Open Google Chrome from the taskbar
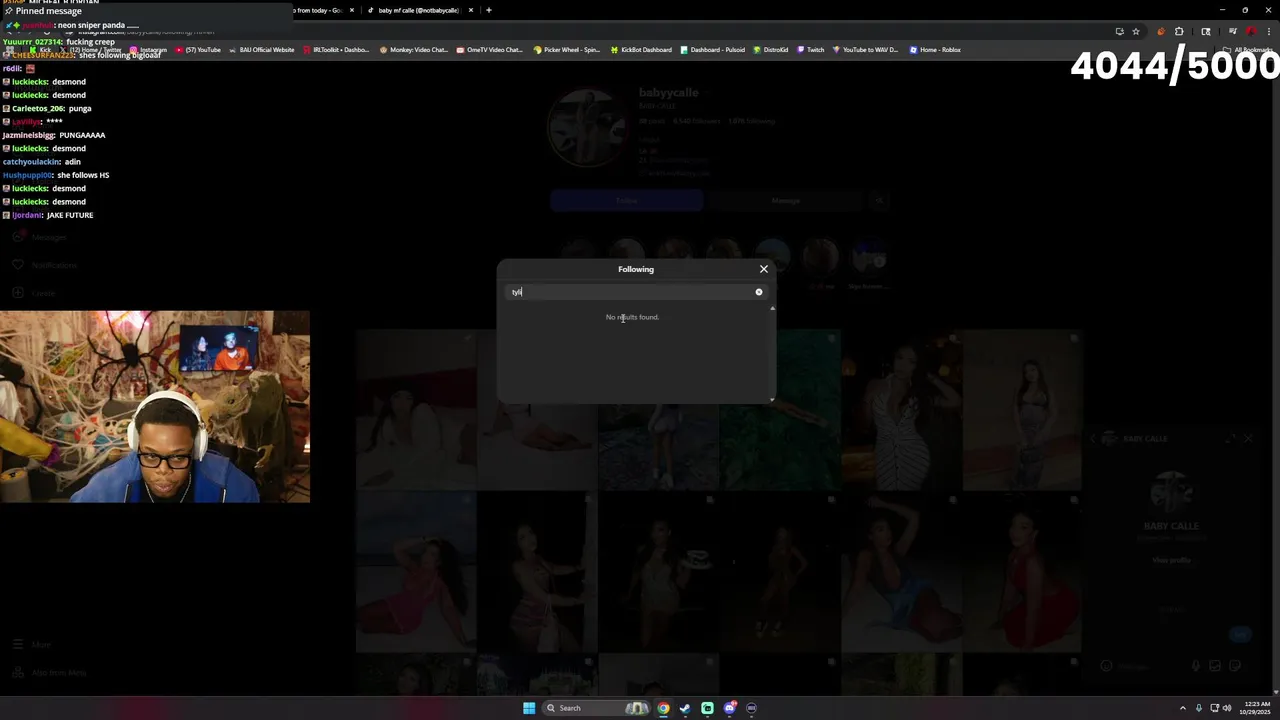This screenshot has width=1280, height=720. tap(663, 708)
